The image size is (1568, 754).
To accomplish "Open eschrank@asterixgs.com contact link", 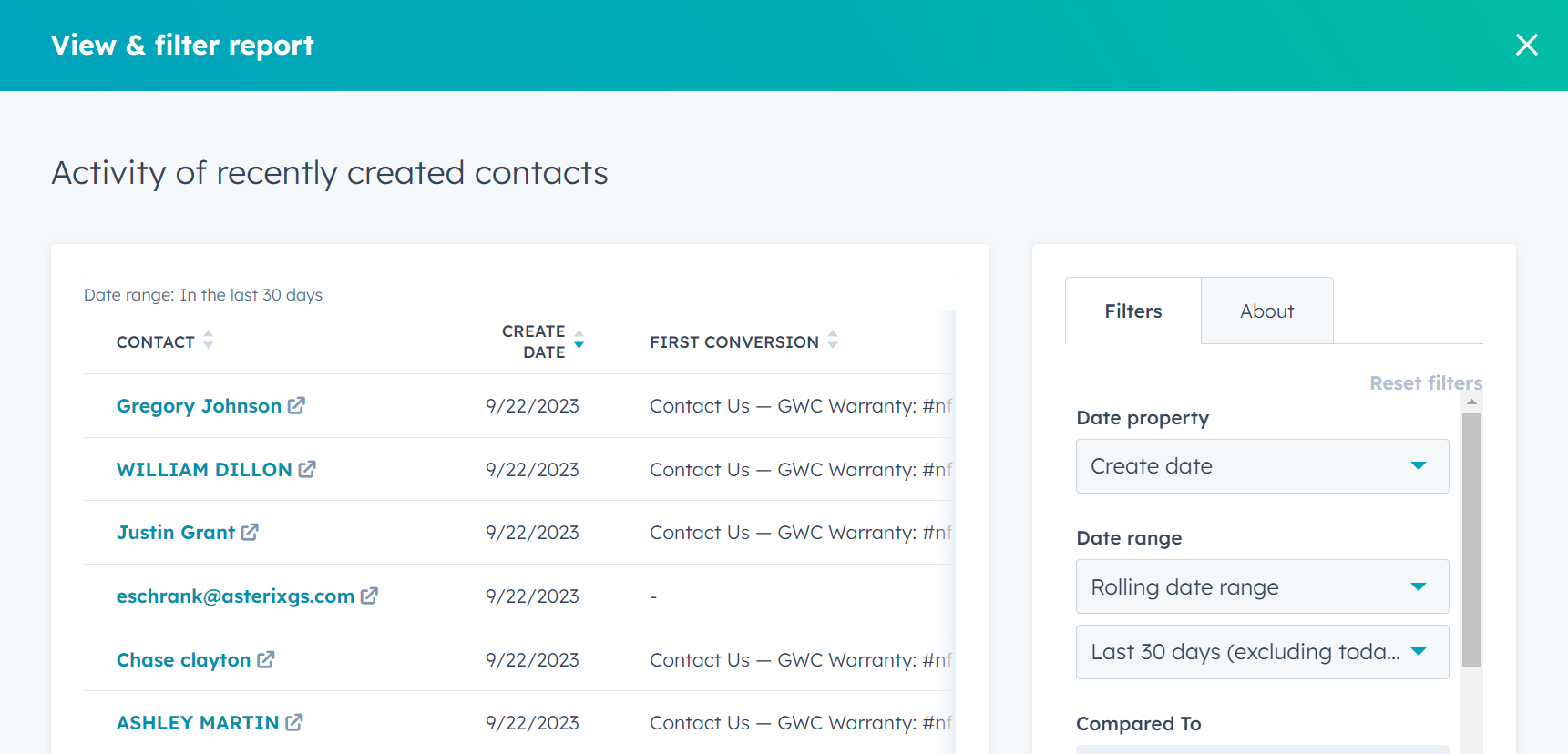I will pos(235,596).
